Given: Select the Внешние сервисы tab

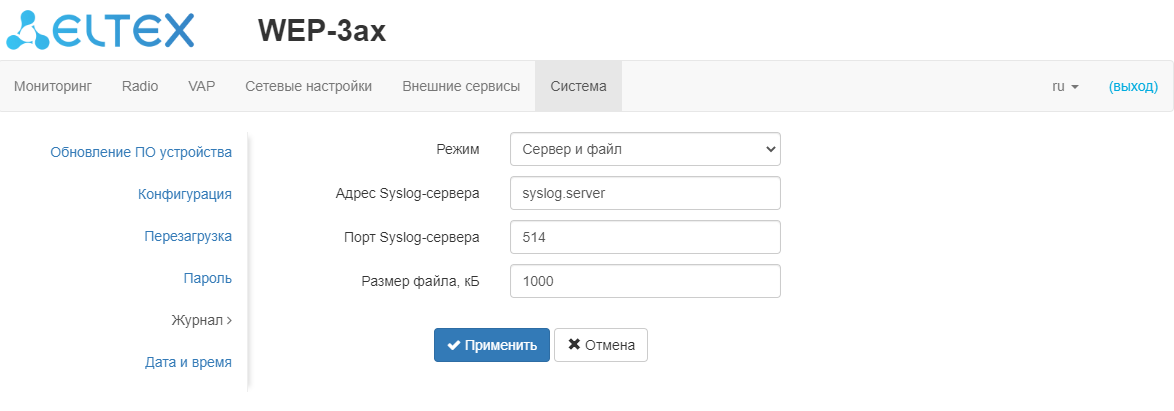Looking at the screenshot, I should pyautogui.click(x=461, y=86).
